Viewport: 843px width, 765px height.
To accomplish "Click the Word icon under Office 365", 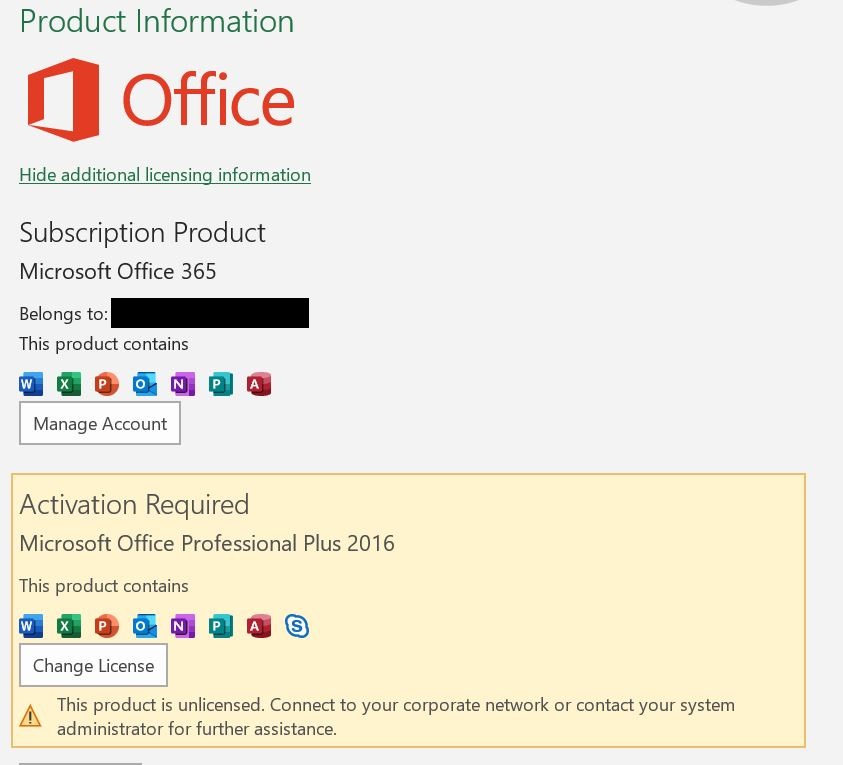I will coord(31,384).
